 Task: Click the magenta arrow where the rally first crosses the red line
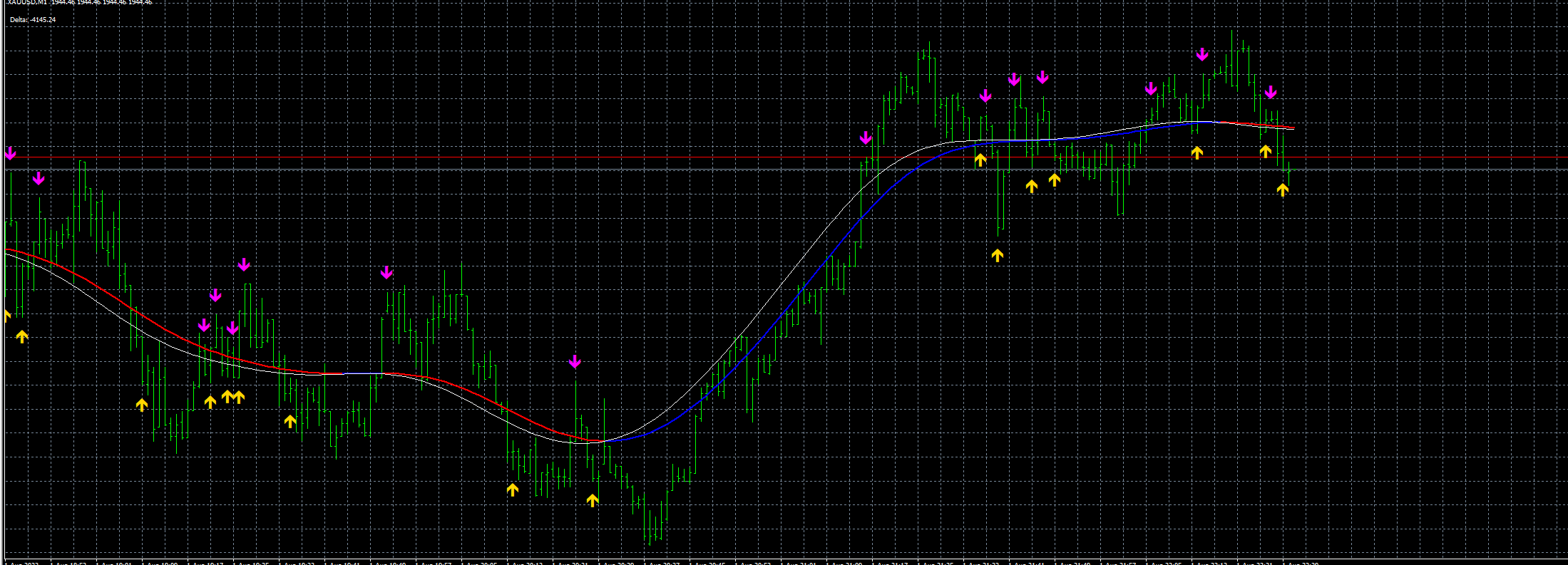[x=866, y=138]
